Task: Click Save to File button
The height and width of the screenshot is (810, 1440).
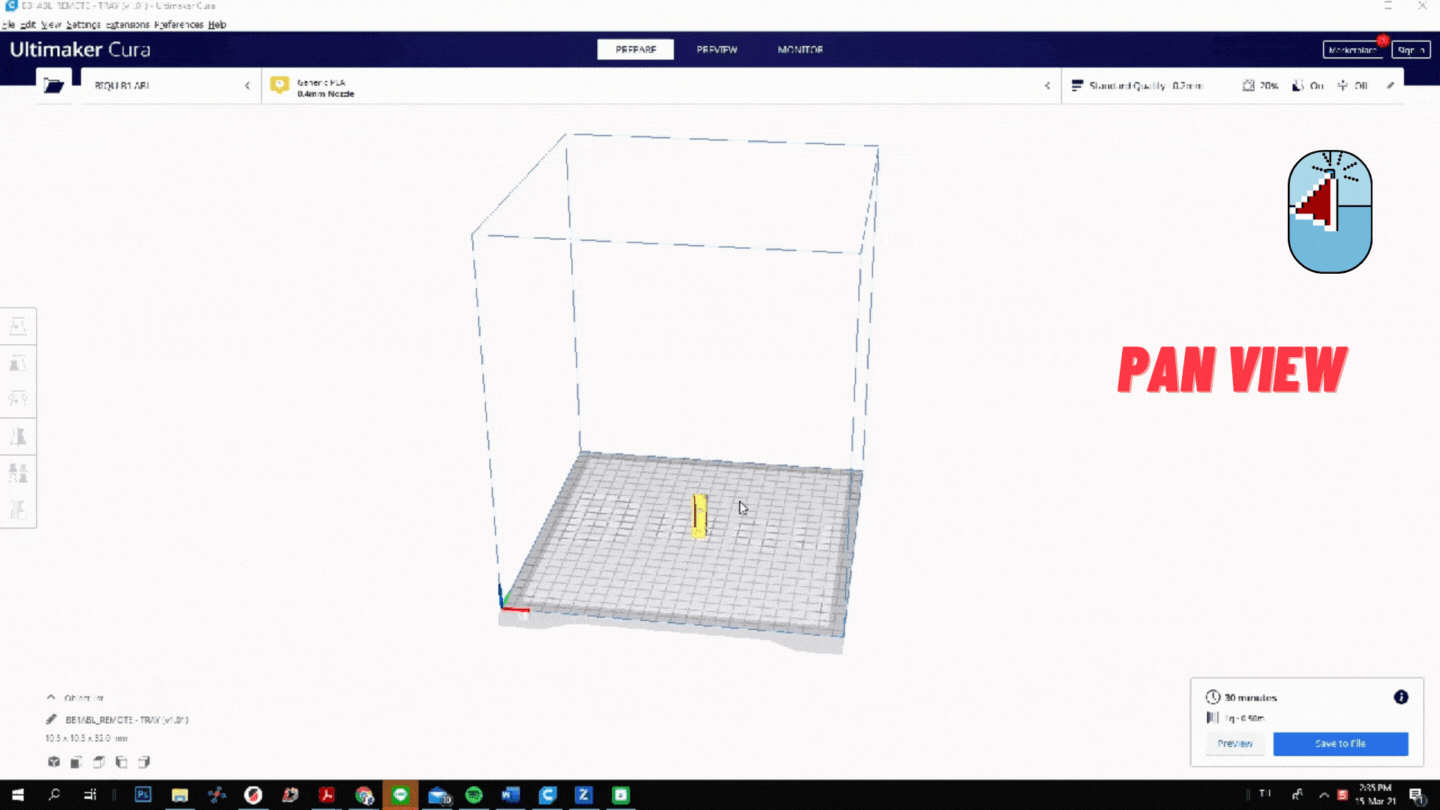Action: tap(1340, 744)
